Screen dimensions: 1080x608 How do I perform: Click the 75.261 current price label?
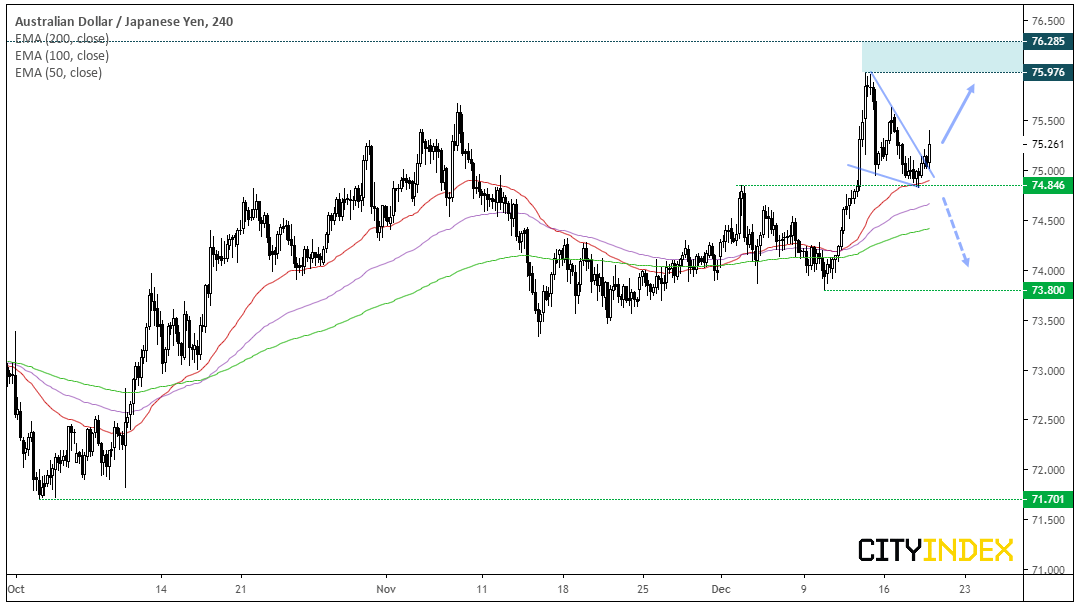click(x=1048, y=144)
